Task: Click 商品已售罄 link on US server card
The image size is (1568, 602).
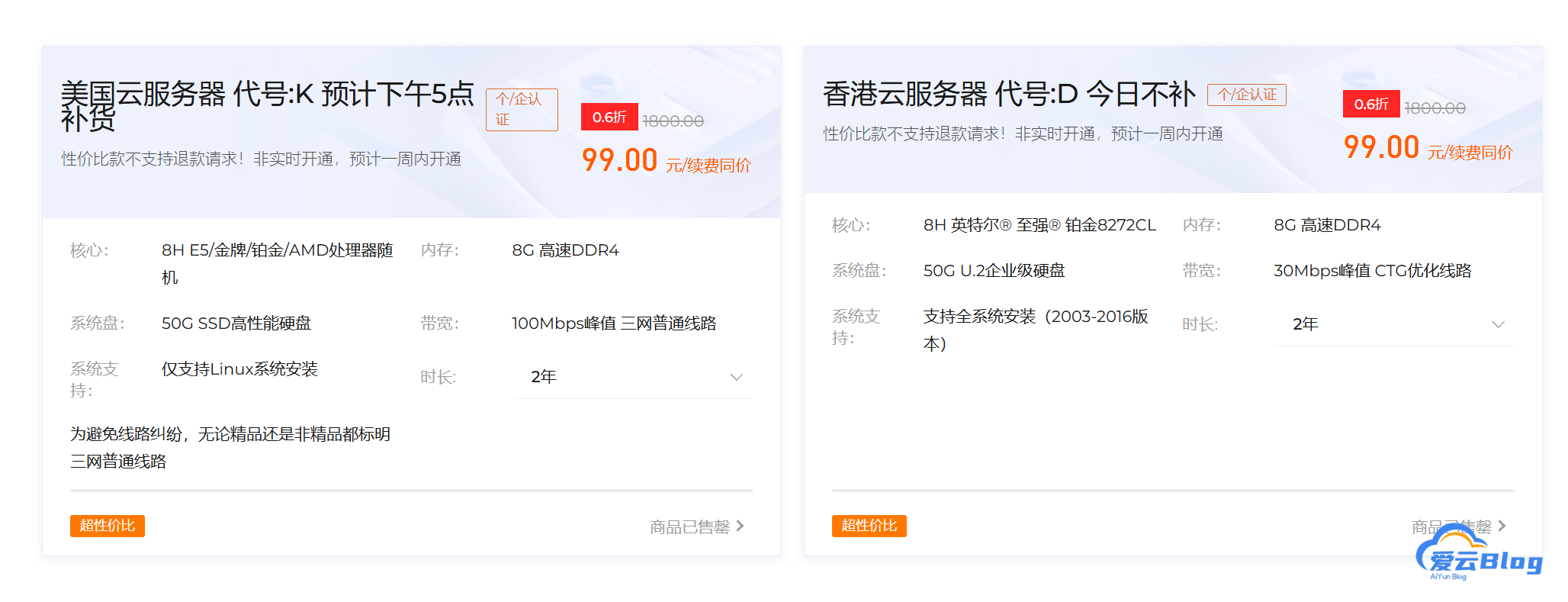Action: pyautogui.click(x=689, y=526)
